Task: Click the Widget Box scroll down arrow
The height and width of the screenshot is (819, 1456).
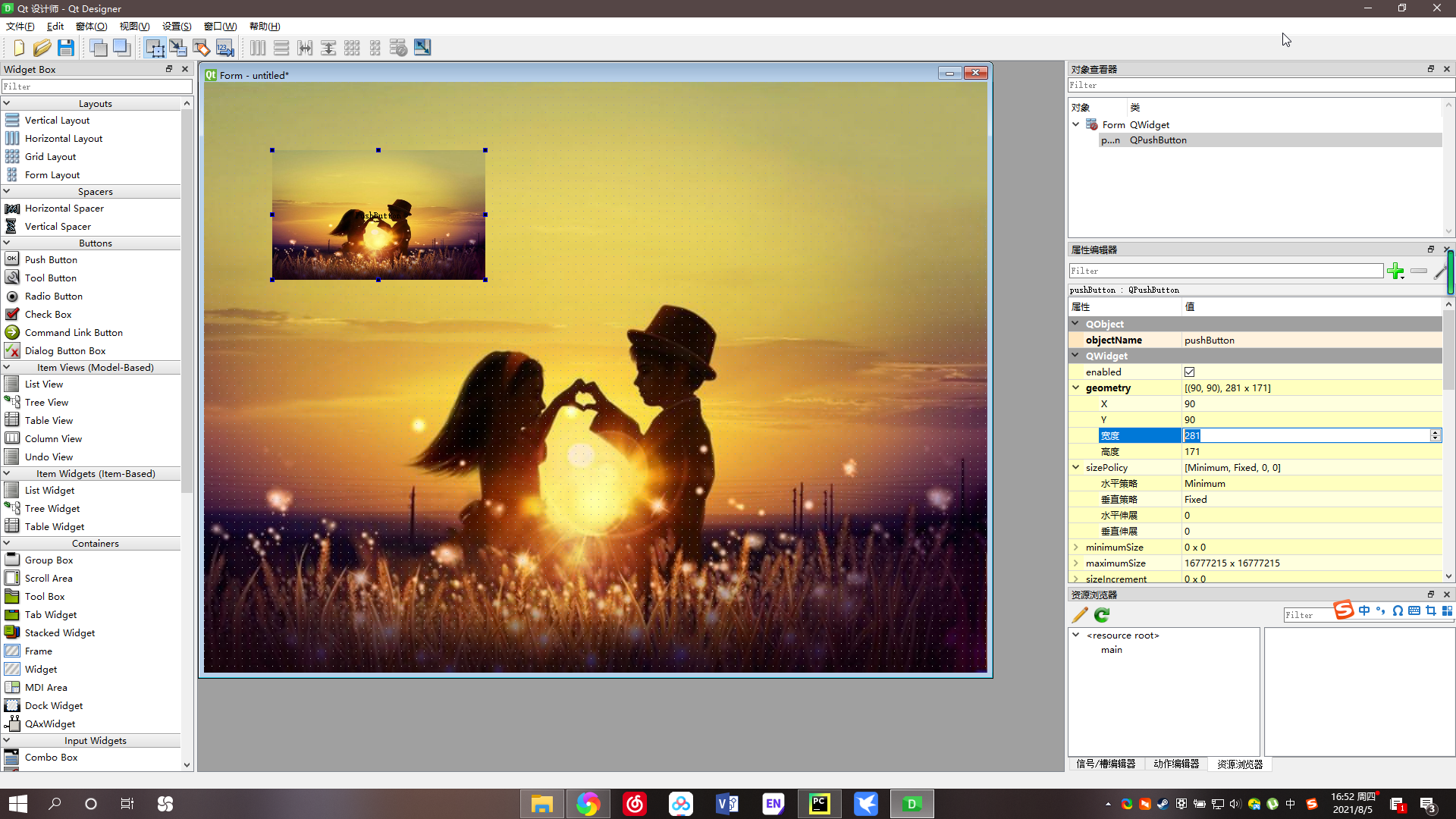Action: pos(187,765)
